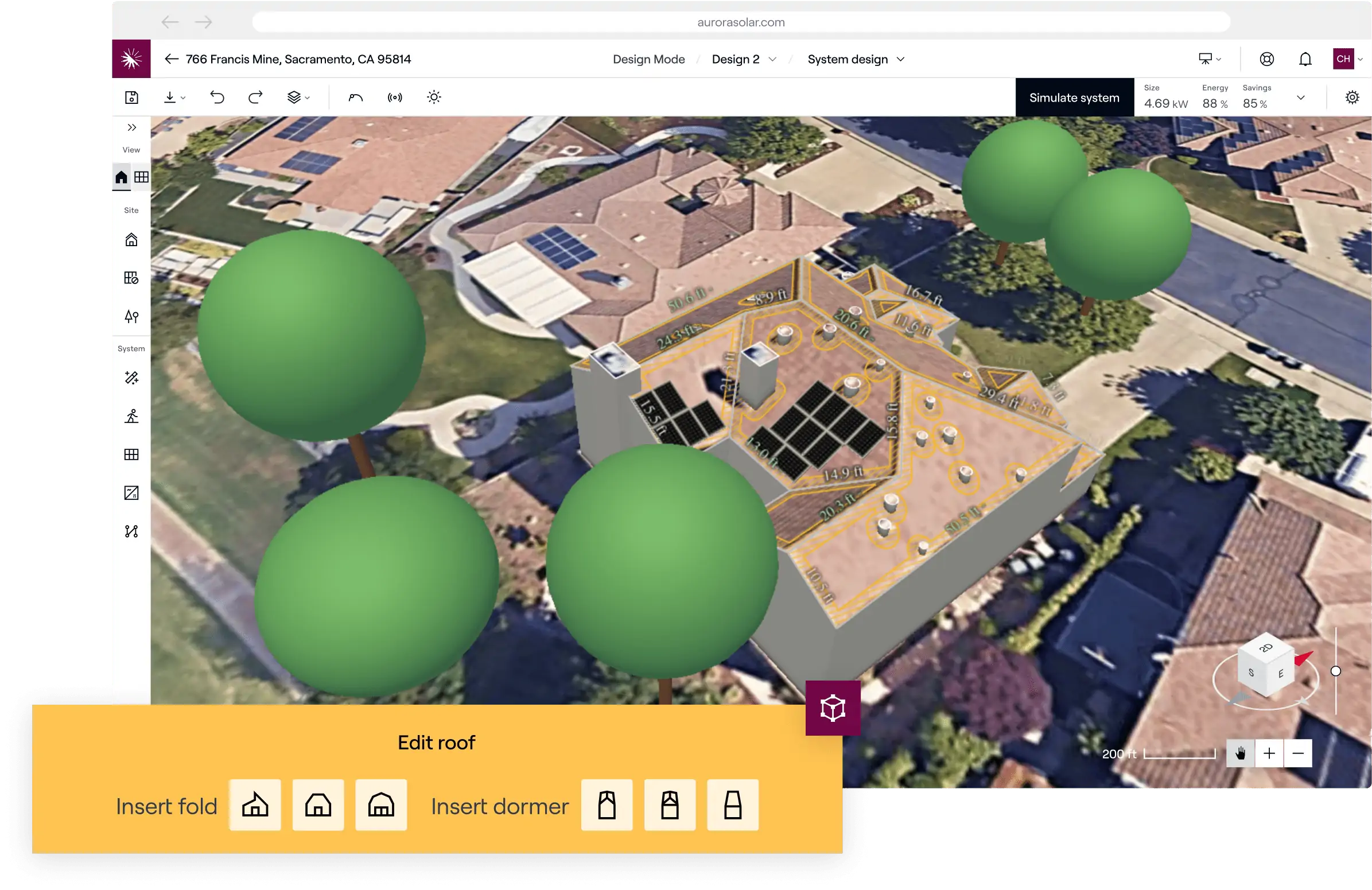Click the Undo arrow in the toolbar

(x=217, y=97)
